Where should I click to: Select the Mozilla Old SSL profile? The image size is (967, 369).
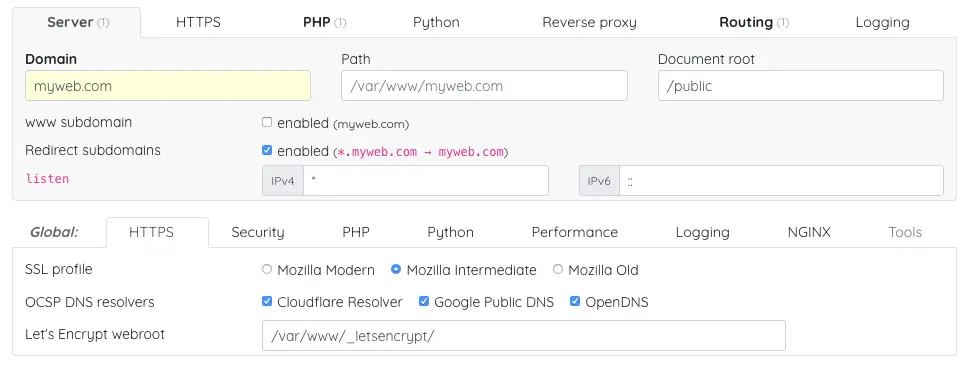(x=558, y=269)
